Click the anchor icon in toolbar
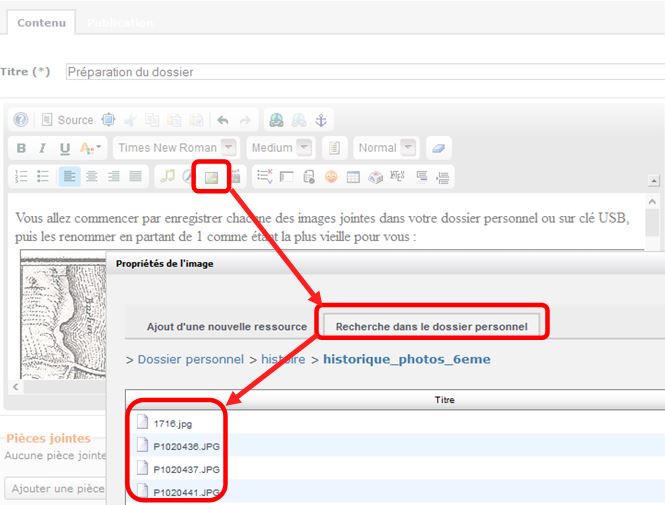The image size is (665, 505). click(321, 120)
